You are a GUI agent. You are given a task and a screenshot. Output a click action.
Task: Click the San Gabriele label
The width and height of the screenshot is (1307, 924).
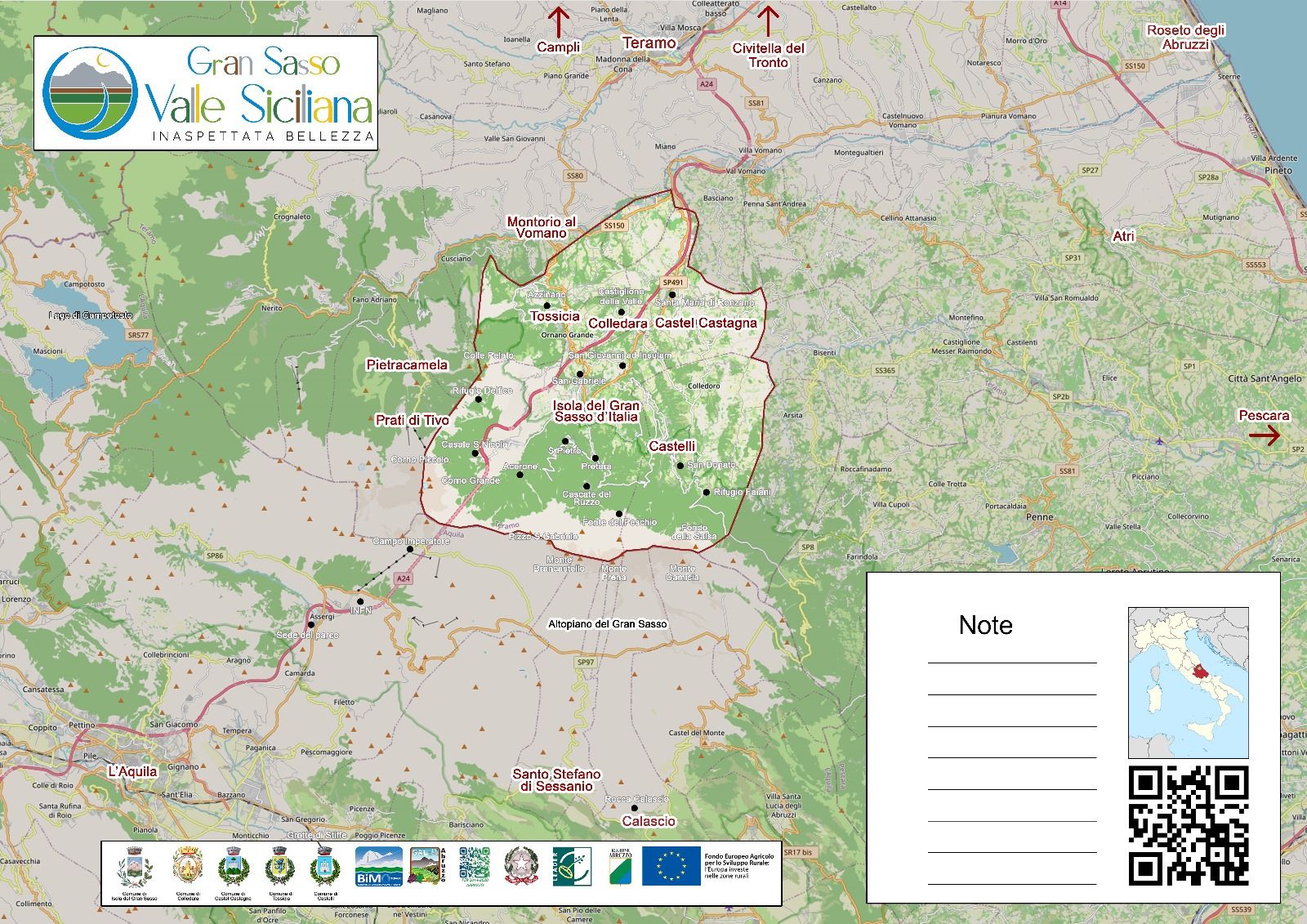pos(579,382)
